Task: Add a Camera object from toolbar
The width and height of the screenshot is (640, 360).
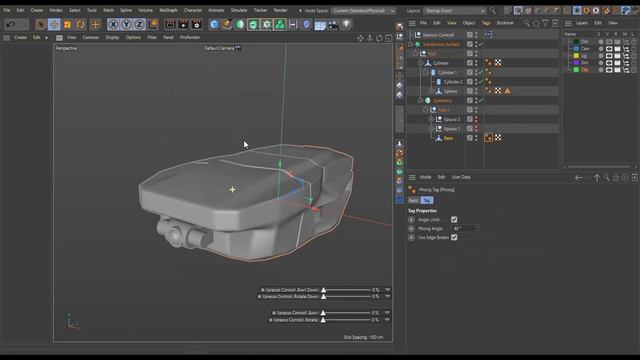Action: tap(333, 24)
